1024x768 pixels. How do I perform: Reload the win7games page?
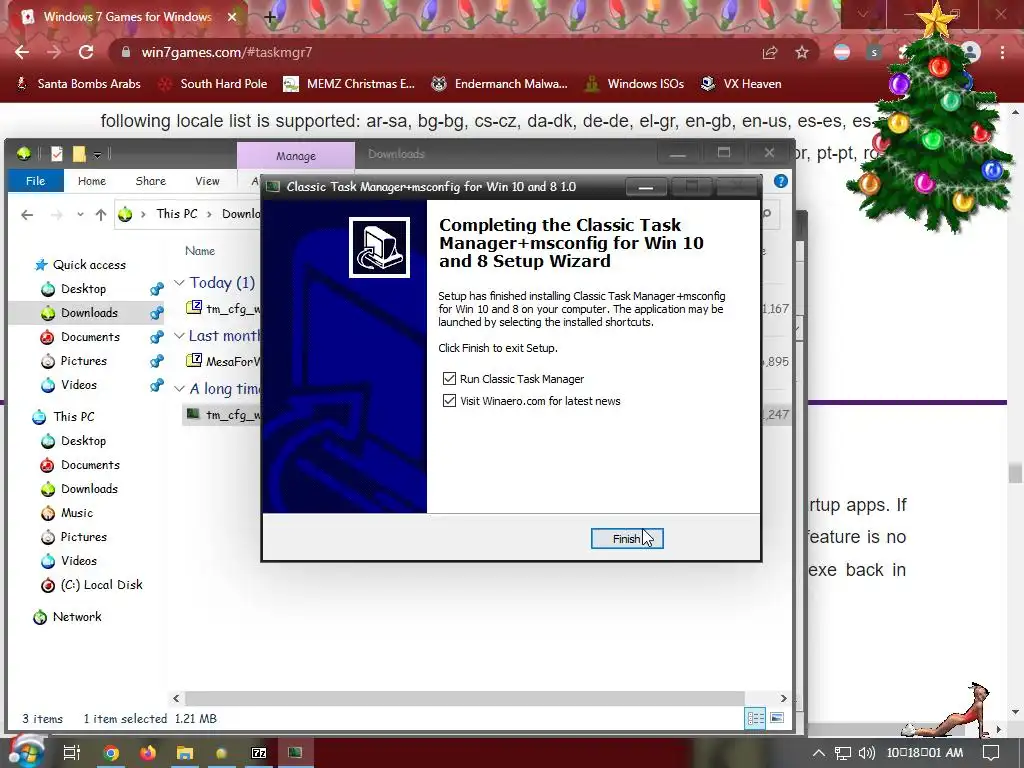pyautogui.click(x=86, y=52)
